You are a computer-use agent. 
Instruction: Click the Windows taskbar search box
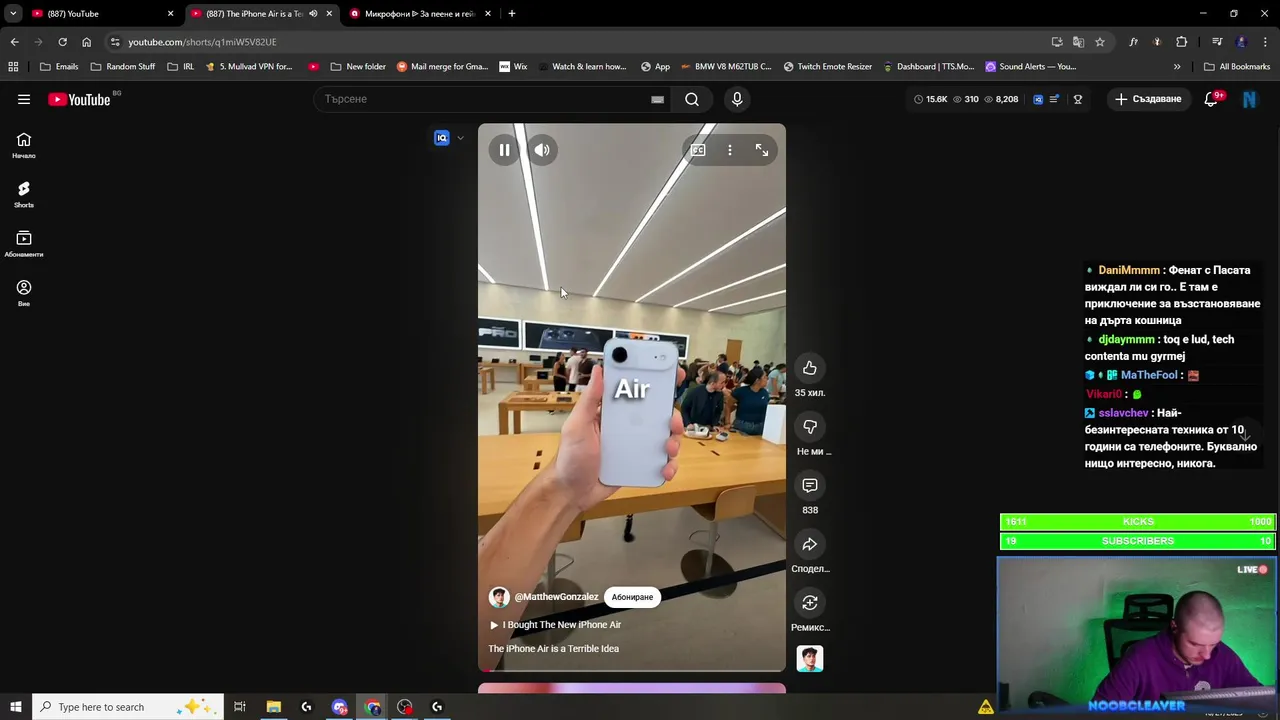tap(128, 707)
